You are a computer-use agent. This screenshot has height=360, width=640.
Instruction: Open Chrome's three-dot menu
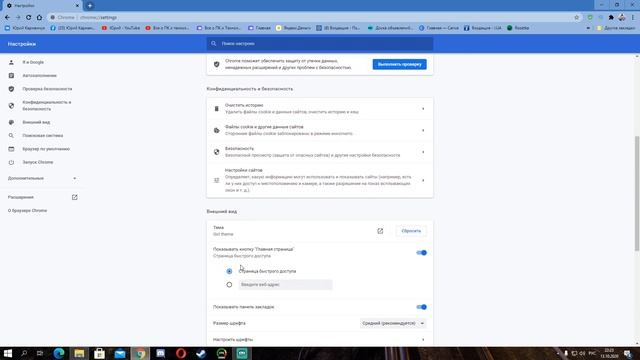point(633,18)
